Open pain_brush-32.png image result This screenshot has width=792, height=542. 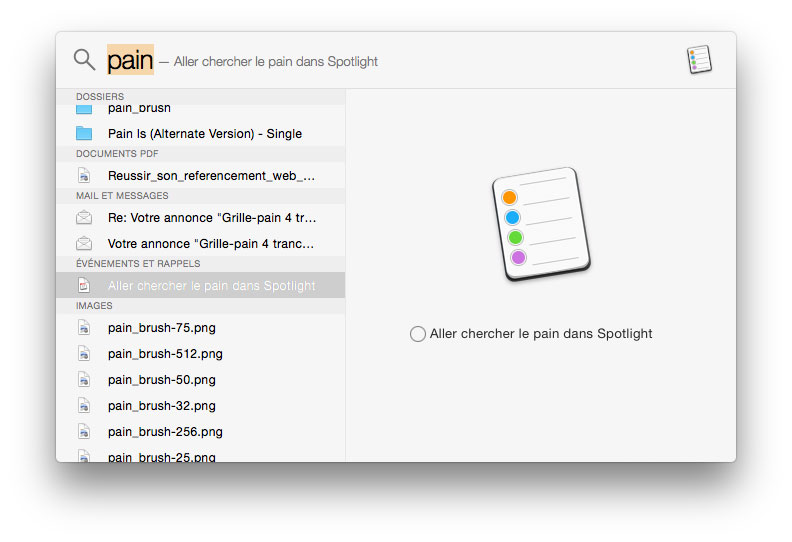point(201,406)
